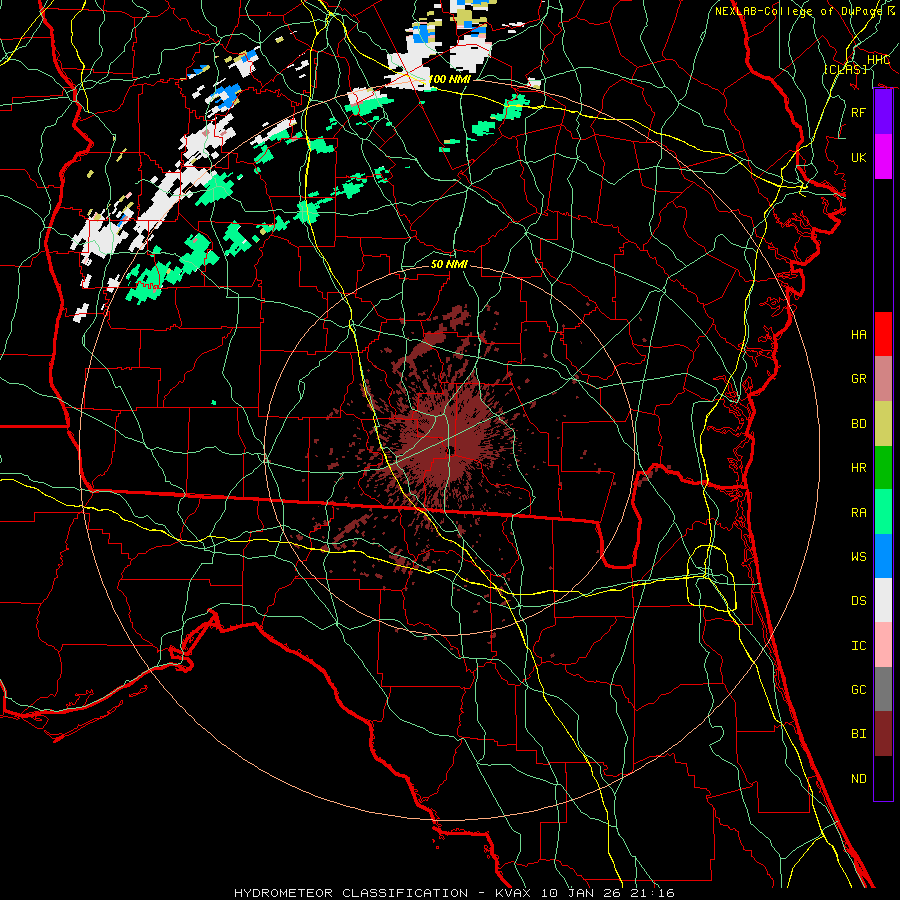Viewport: 900px width, 900px height.
Task: Select the BD yellow legend swatch
Action: pyautogui.click(x=883, y=423)
